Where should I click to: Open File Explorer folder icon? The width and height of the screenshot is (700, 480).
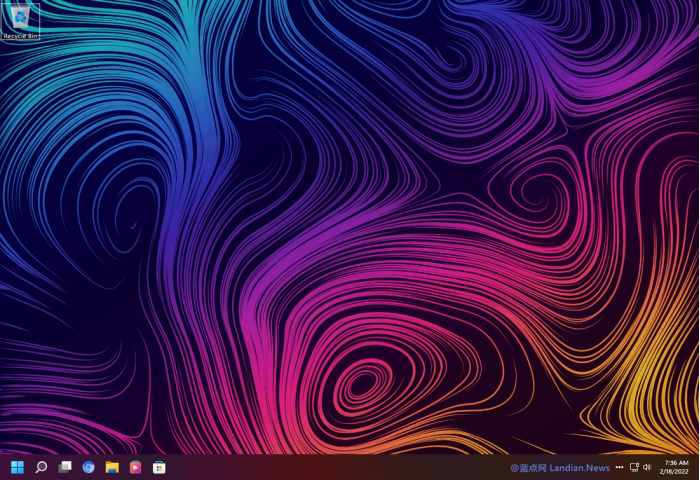coord(112,467)
